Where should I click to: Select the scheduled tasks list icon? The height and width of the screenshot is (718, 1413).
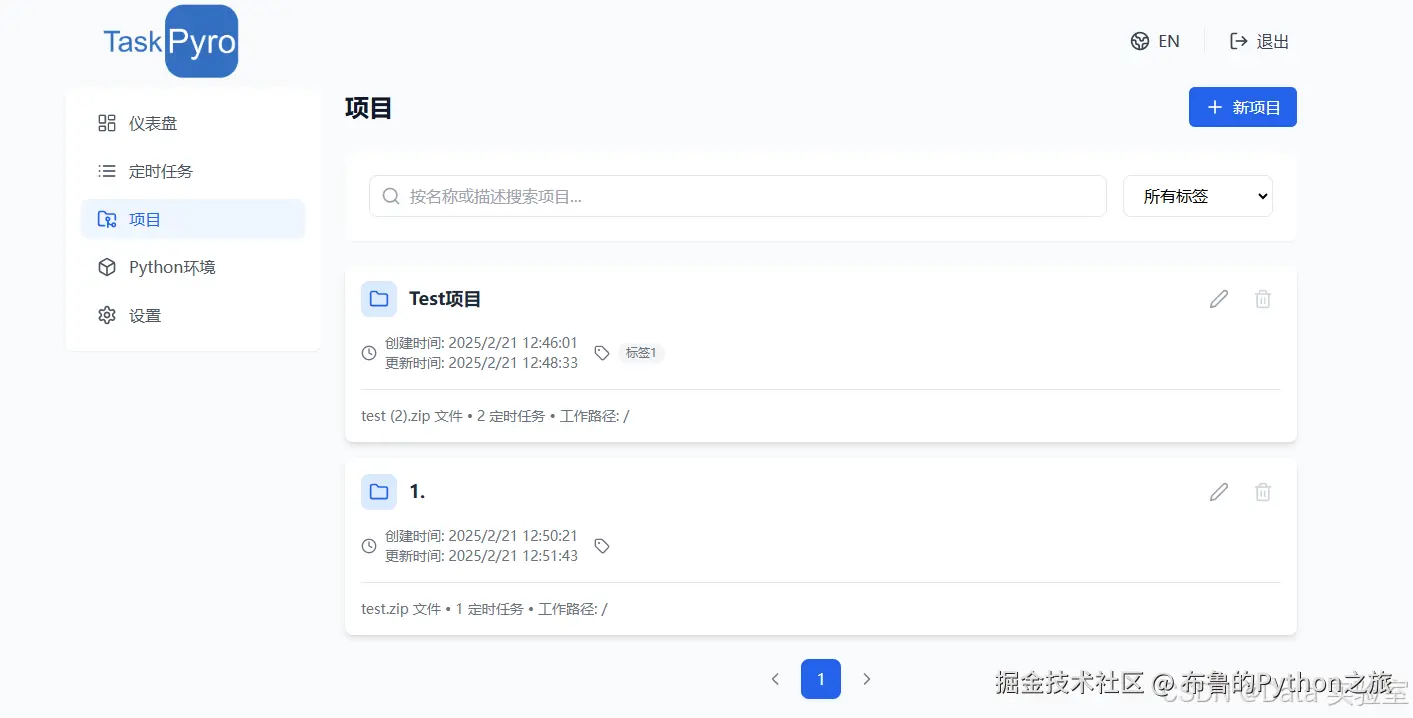point(106,170)
